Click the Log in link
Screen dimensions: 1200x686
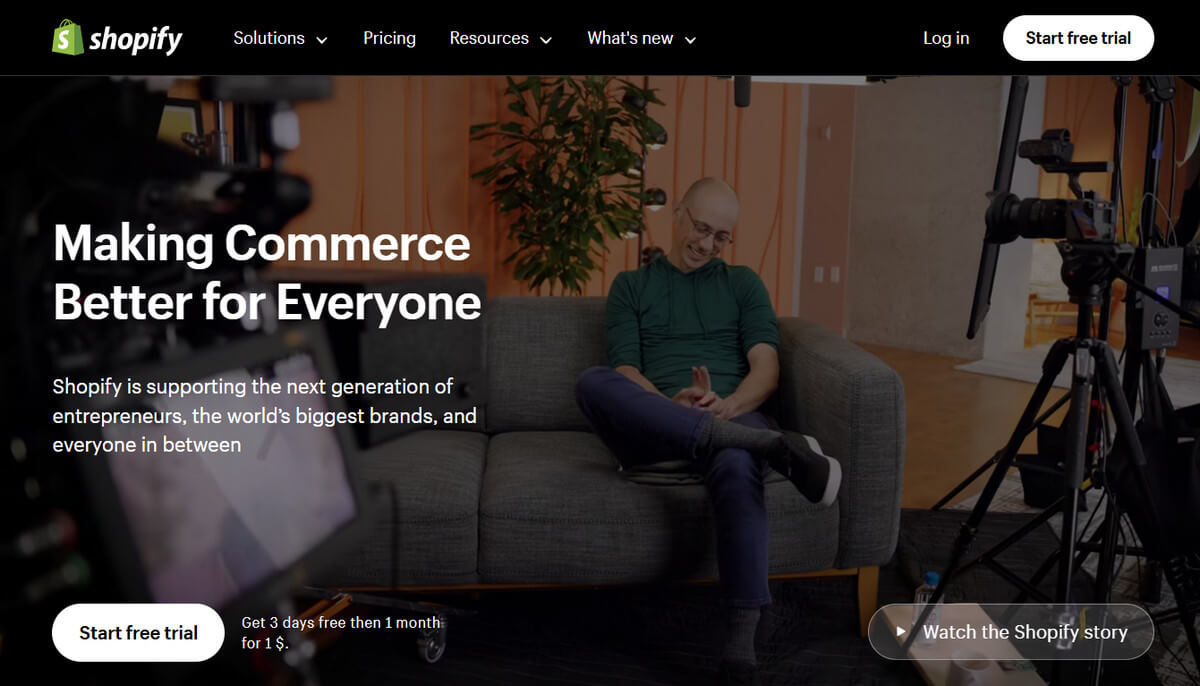[946, 38]
